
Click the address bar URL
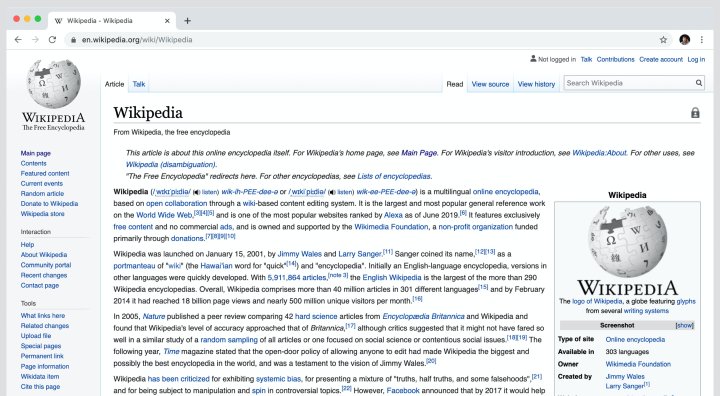137,40
